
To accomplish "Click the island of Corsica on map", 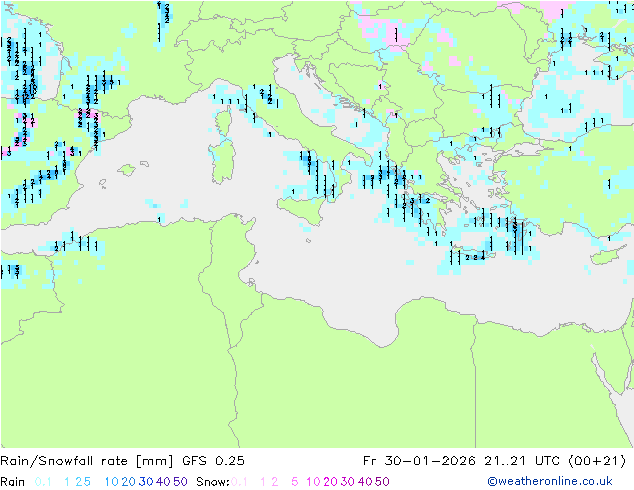I will point(223,123).
